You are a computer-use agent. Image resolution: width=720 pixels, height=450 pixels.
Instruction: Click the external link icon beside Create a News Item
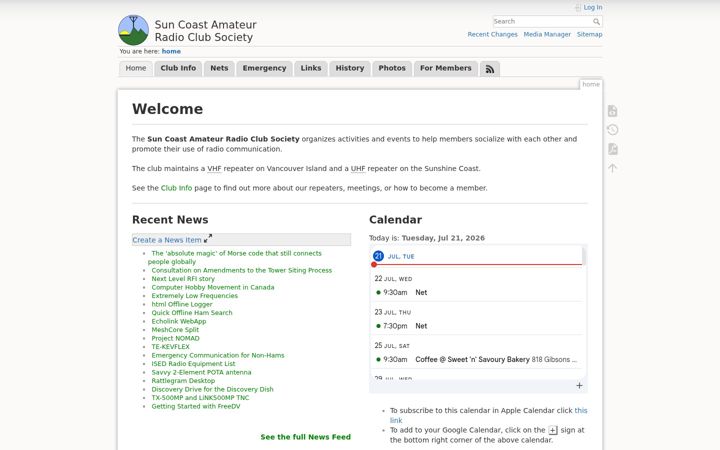tap(208, 238)
